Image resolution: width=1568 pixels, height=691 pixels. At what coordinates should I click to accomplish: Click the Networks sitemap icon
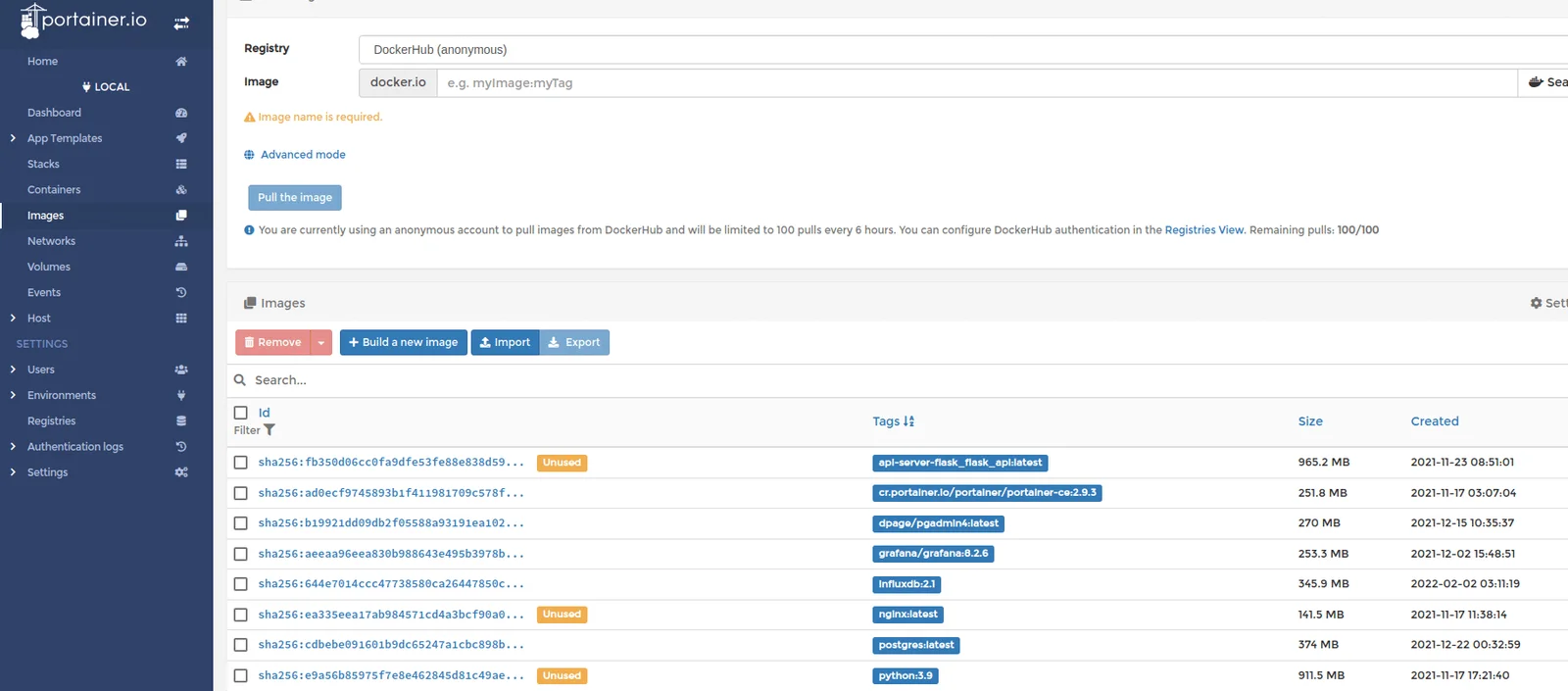(181, 241)
